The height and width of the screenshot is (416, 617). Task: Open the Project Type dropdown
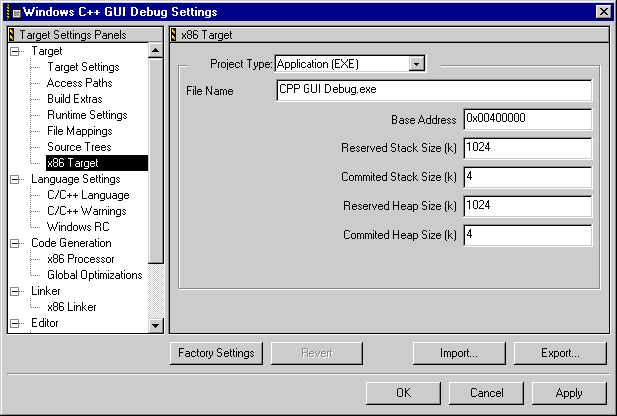[416, 63]
